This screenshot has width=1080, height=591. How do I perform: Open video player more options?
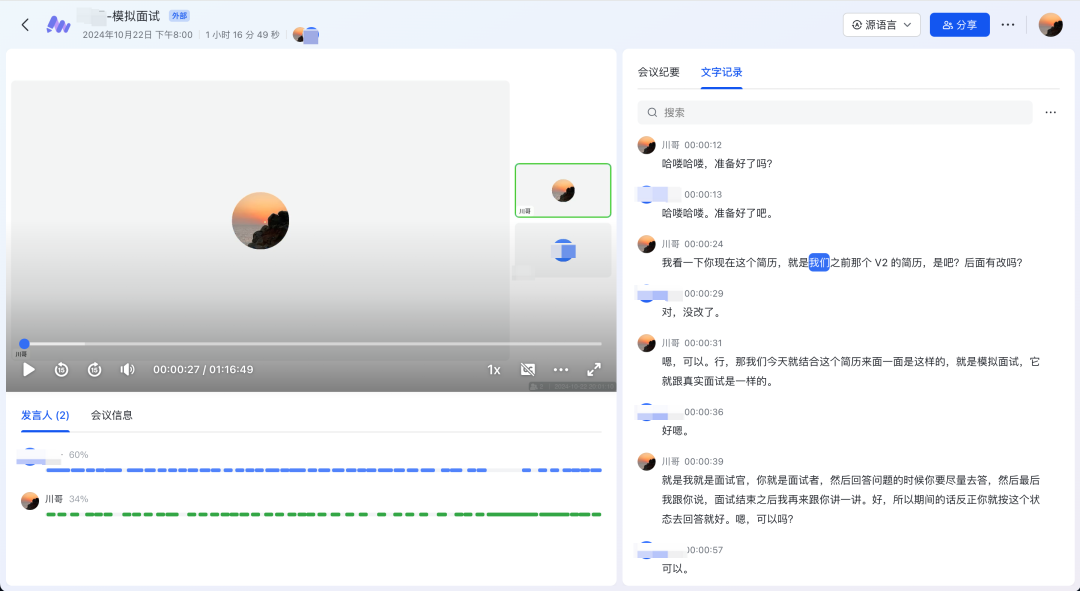tap(561, 370)
